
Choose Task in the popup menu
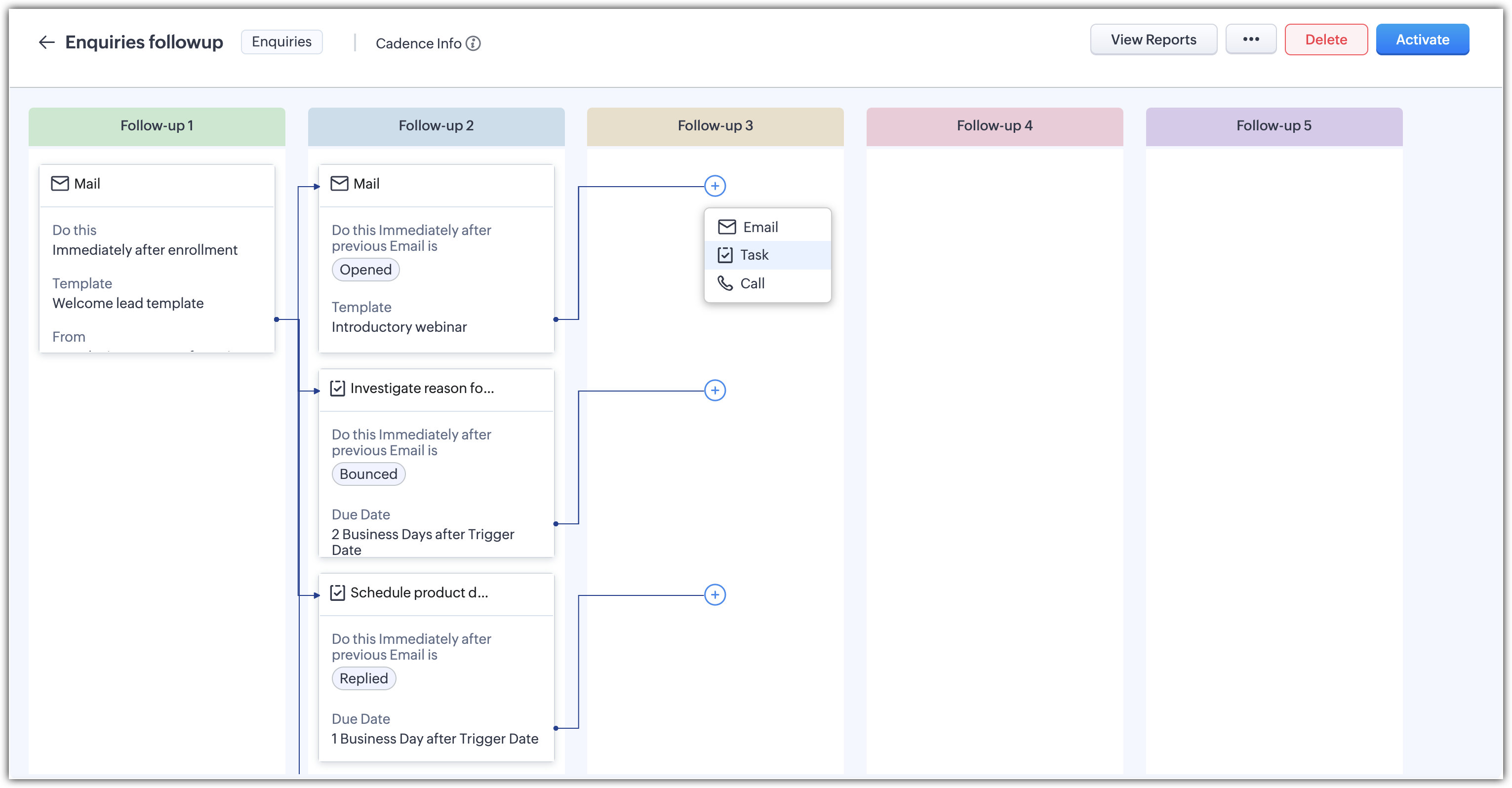[x=754, y=255]
